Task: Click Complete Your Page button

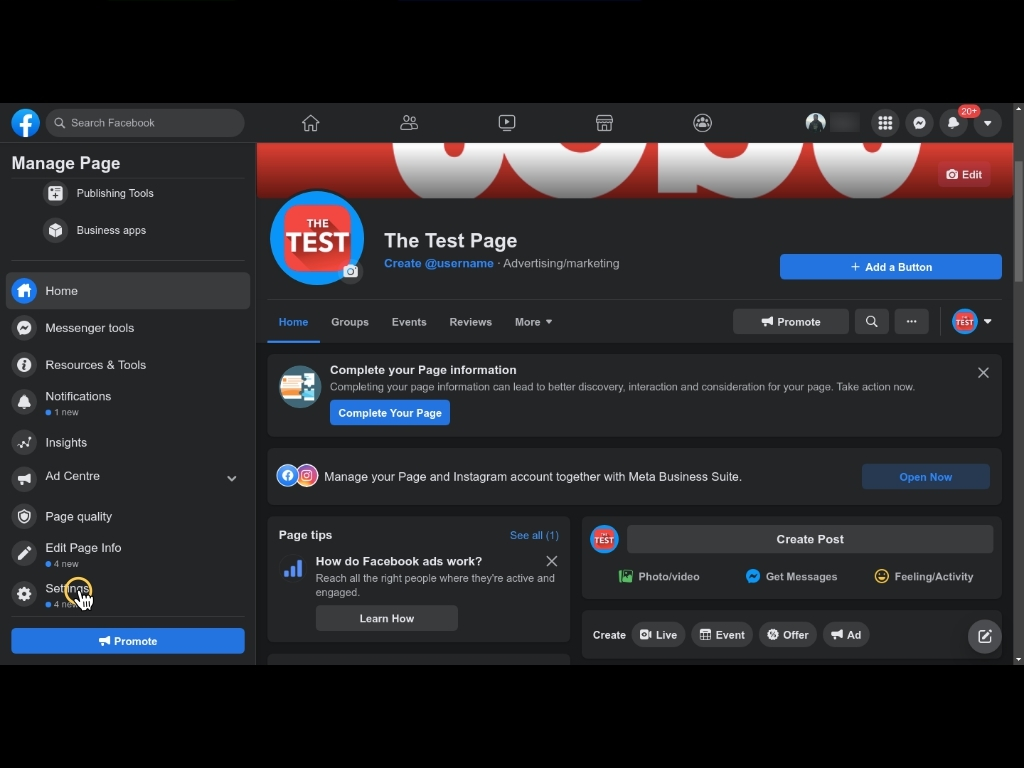Action: (390, 413)
